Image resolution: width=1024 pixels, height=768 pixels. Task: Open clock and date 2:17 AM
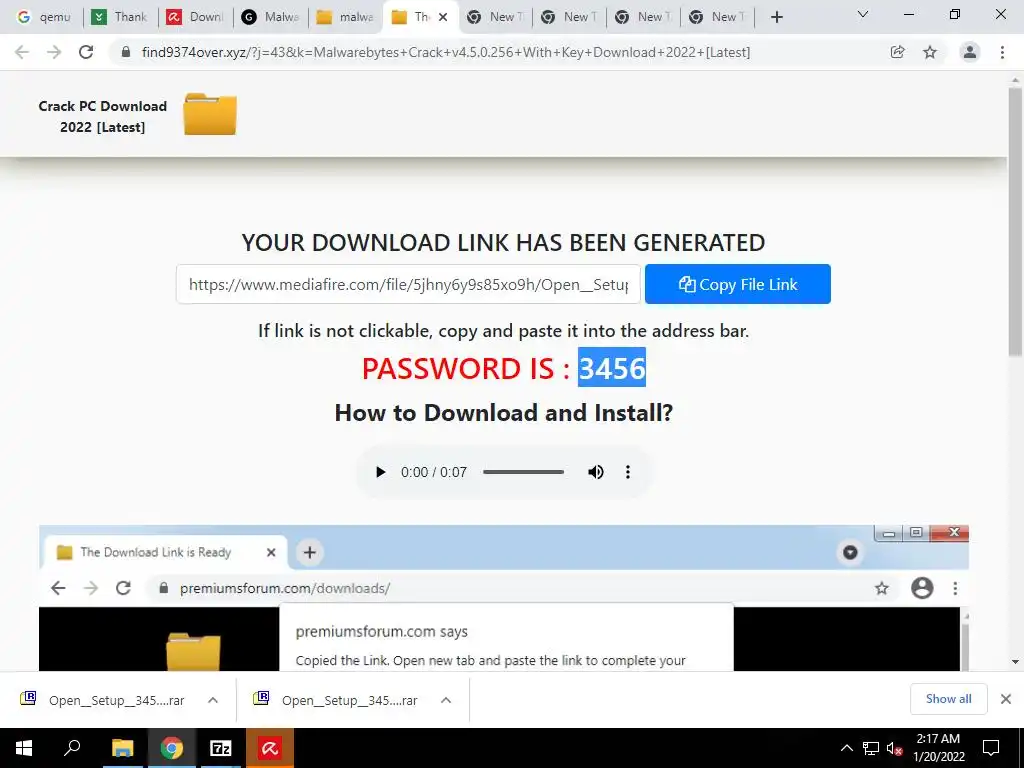click(x=938, y=748)
